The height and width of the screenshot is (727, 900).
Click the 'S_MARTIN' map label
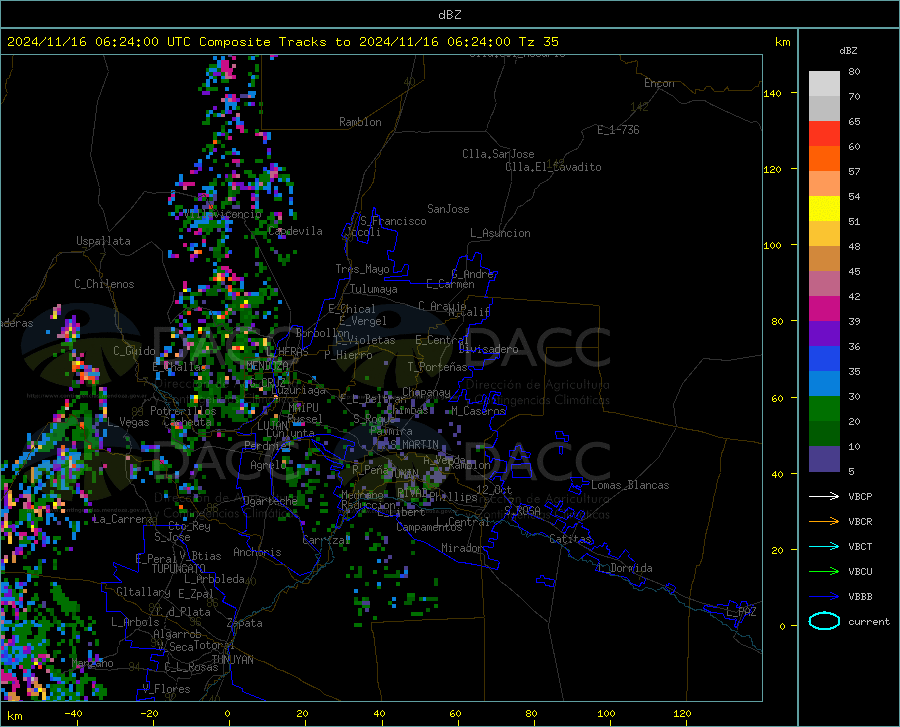pos(414,445)
